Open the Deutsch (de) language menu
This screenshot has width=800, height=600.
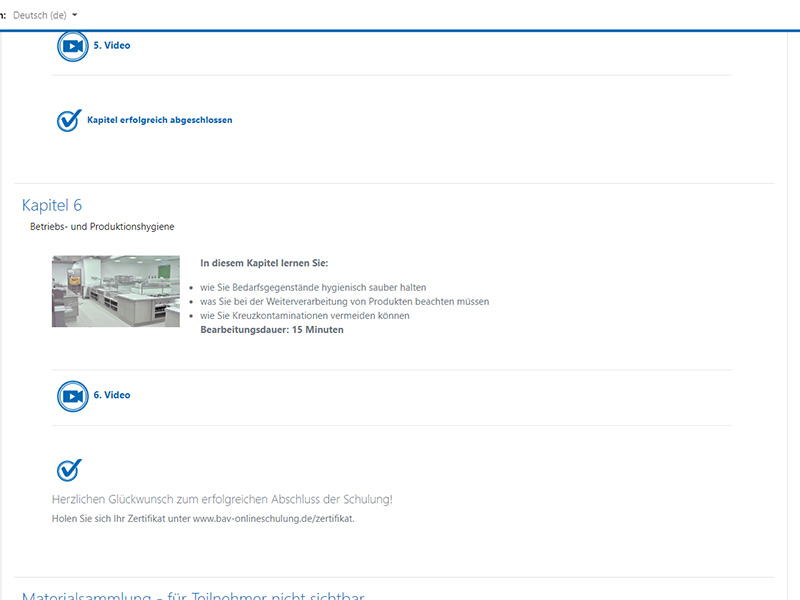click(x=45, y=15)
